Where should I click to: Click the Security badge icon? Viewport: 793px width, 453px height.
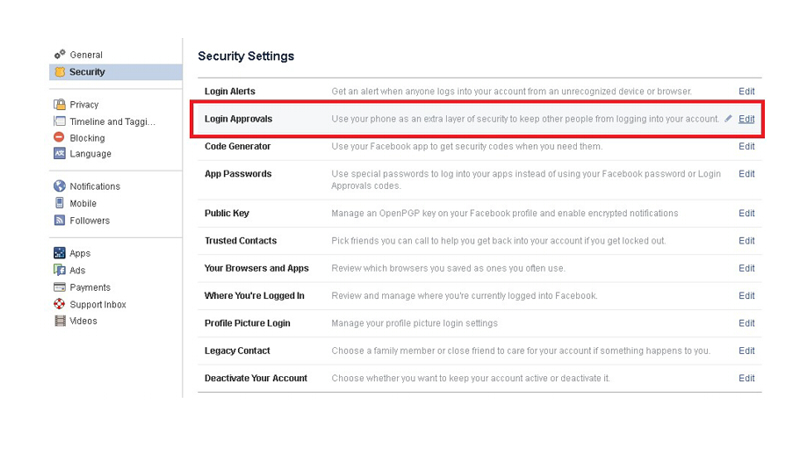(x=60, y=72)
